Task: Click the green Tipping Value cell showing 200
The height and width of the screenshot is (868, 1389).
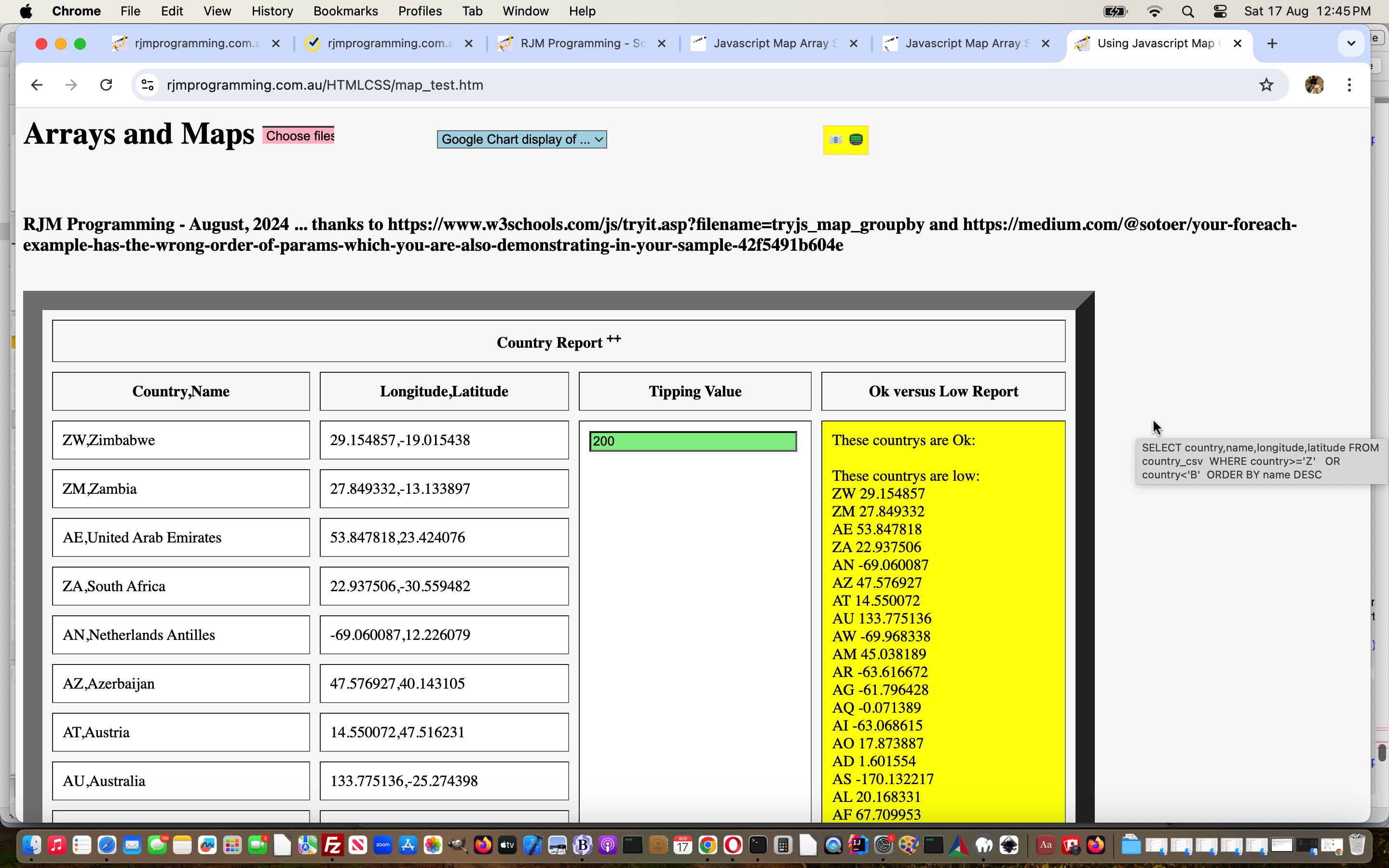Action: click(693, 440)
